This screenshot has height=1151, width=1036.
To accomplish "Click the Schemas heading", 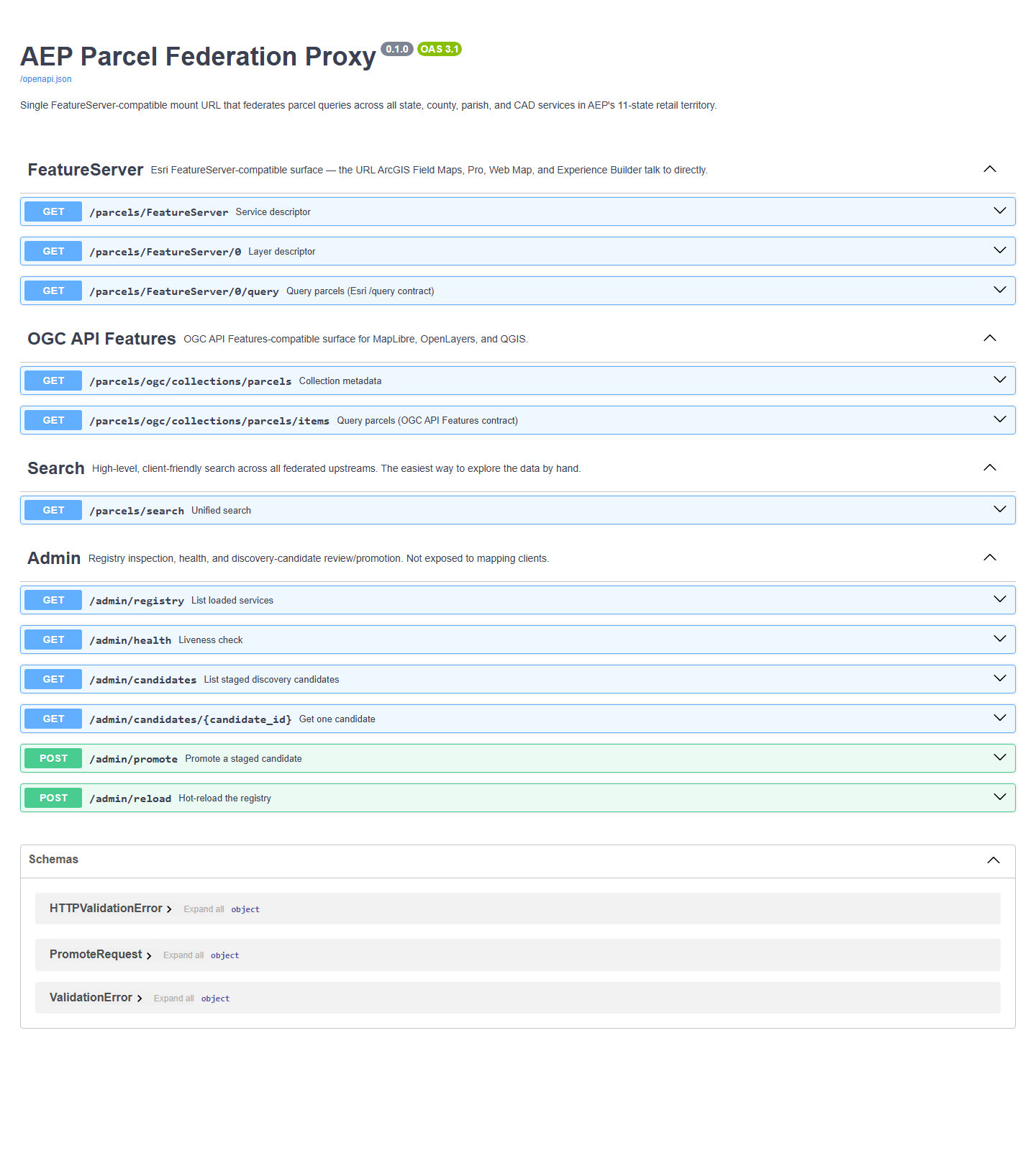I will point(53,860).
